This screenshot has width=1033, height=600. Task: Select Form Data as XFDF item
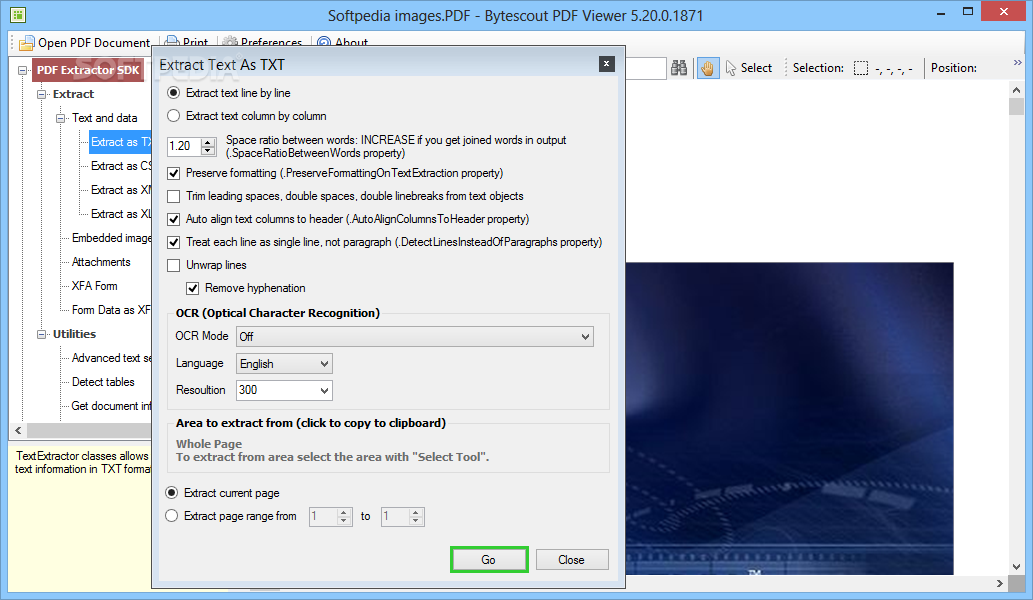pos(111,310)
